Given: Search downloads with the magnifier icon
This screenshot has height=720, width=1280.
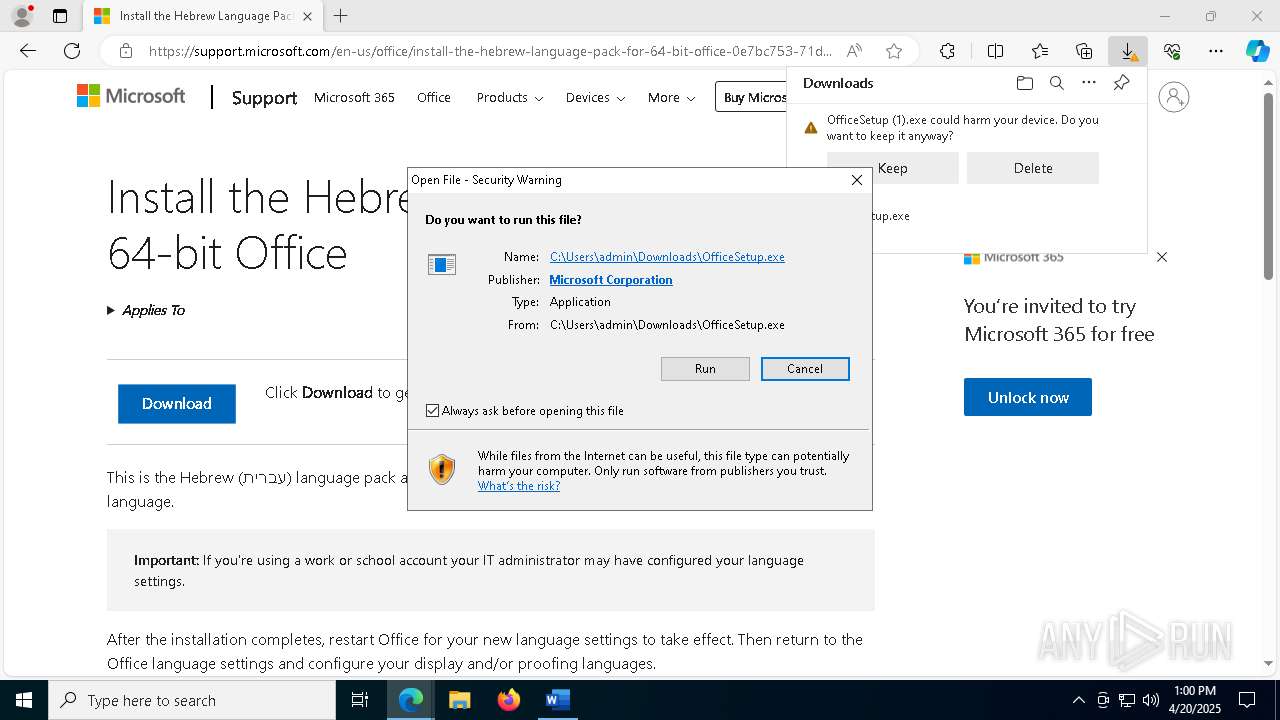Looking at the screenshot, I should 1056,83.
